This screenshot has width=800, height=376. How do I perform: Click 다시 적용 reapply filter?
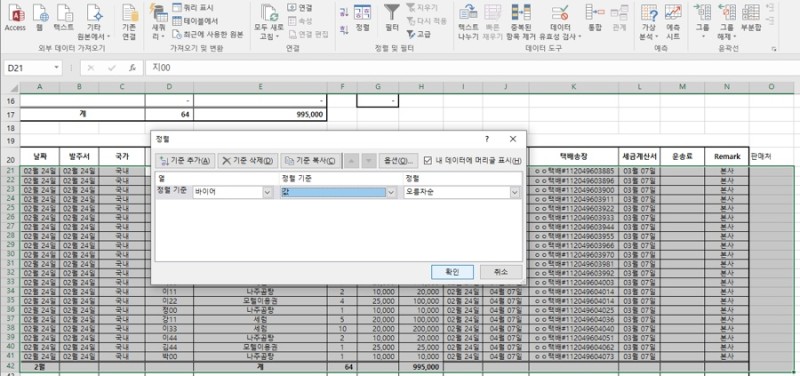427,21
